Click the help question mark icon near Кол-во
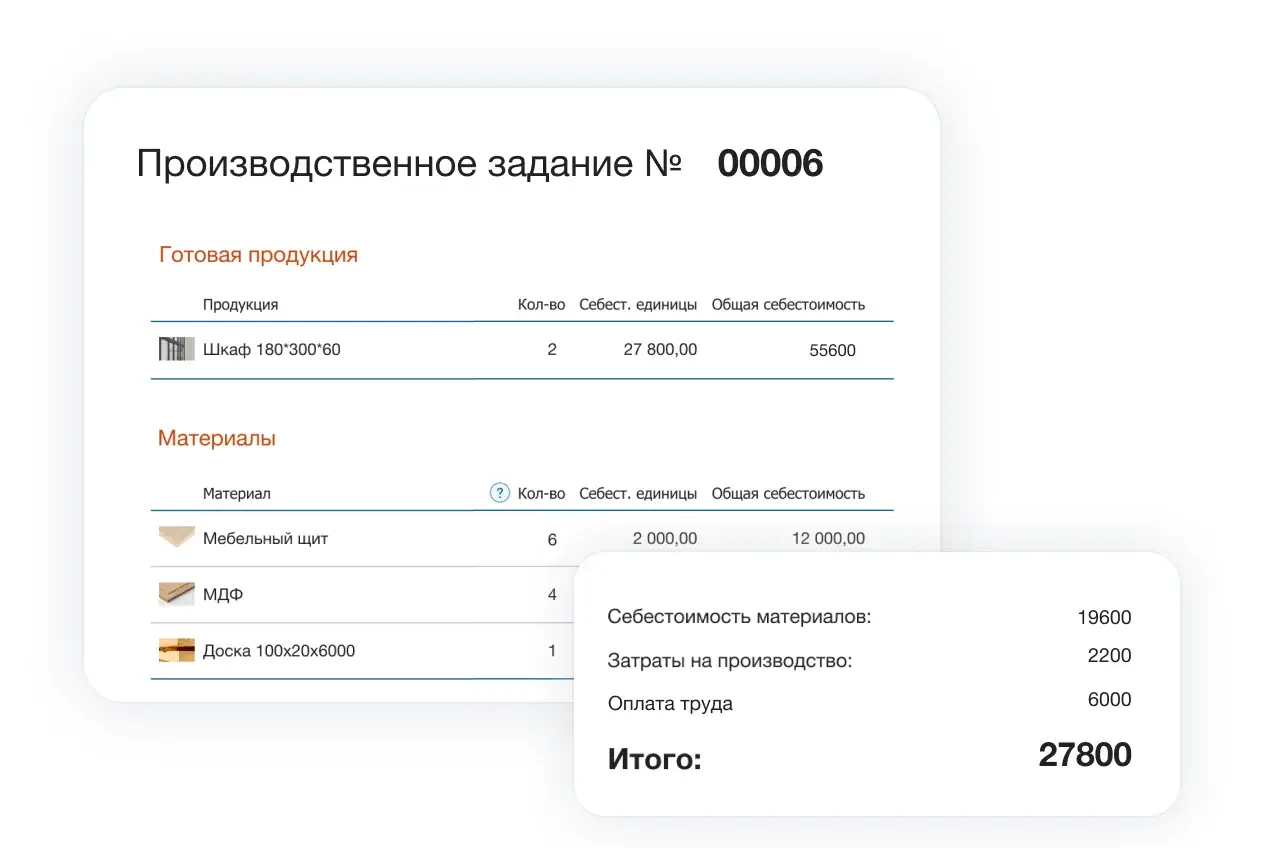This screenshot has width=1280, height=848. pos(500,493)
